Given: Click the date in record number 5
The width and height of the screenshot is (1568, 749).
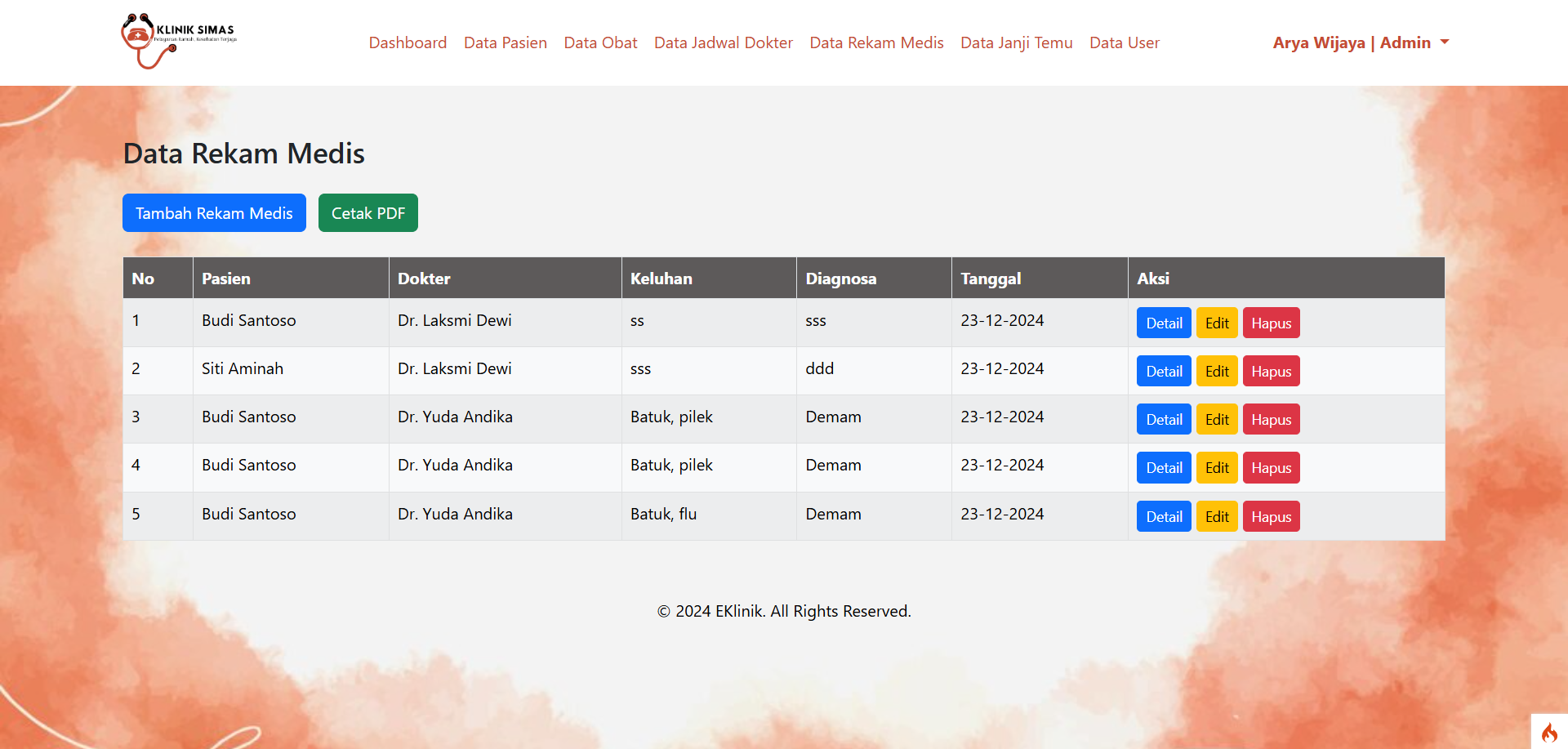Looking at the screenshot, I should tap(1002, 514).
